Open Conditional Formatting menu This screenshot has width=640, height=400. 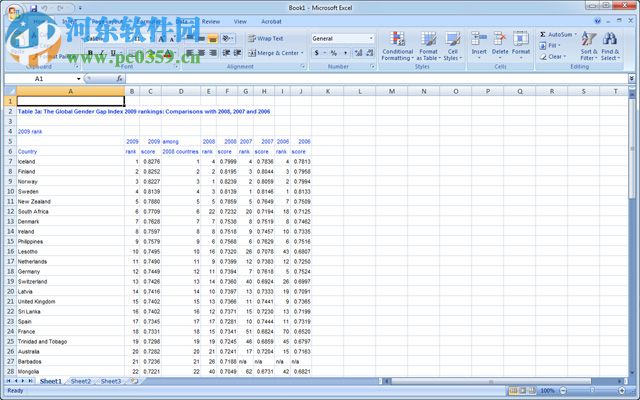pos(398,46)
